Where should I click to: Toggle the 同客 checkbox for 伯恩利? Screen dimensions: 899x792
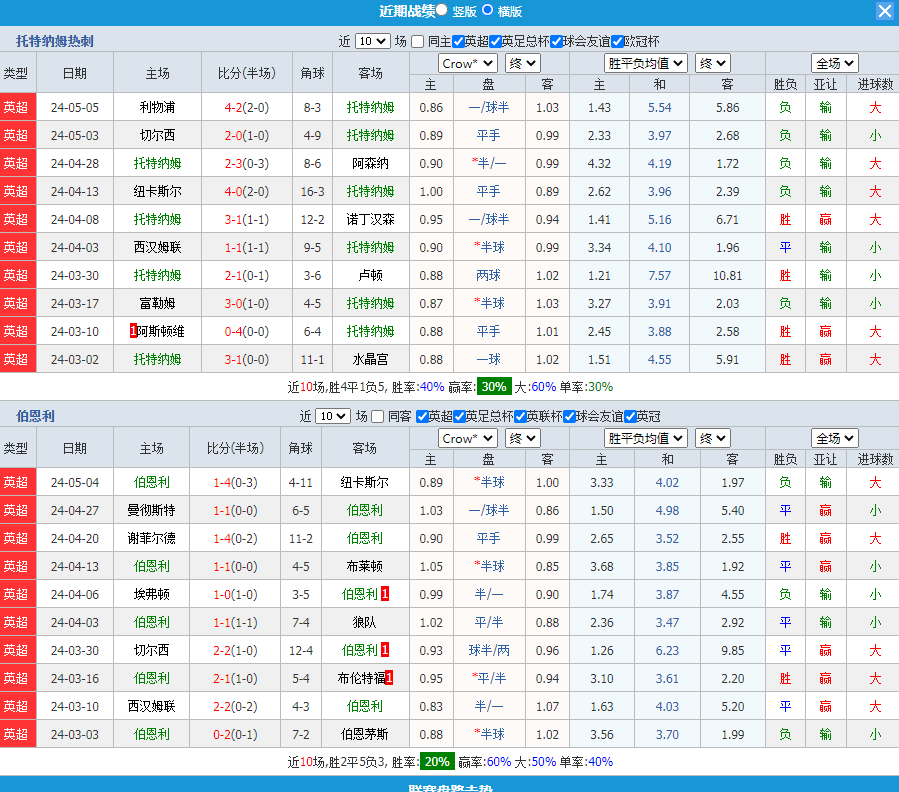377,416
